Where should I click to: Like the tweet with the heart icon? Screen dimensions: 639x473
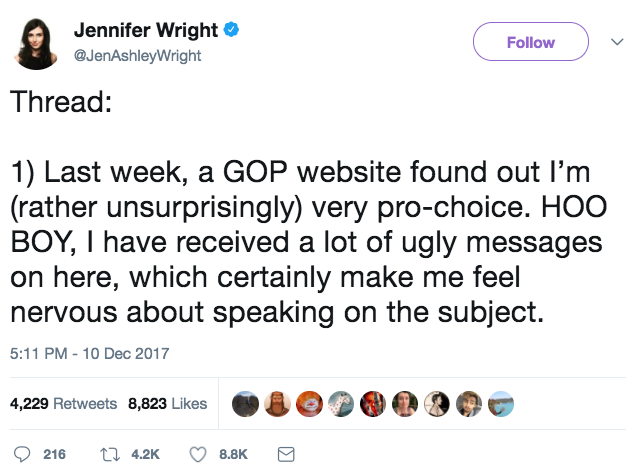197,454
